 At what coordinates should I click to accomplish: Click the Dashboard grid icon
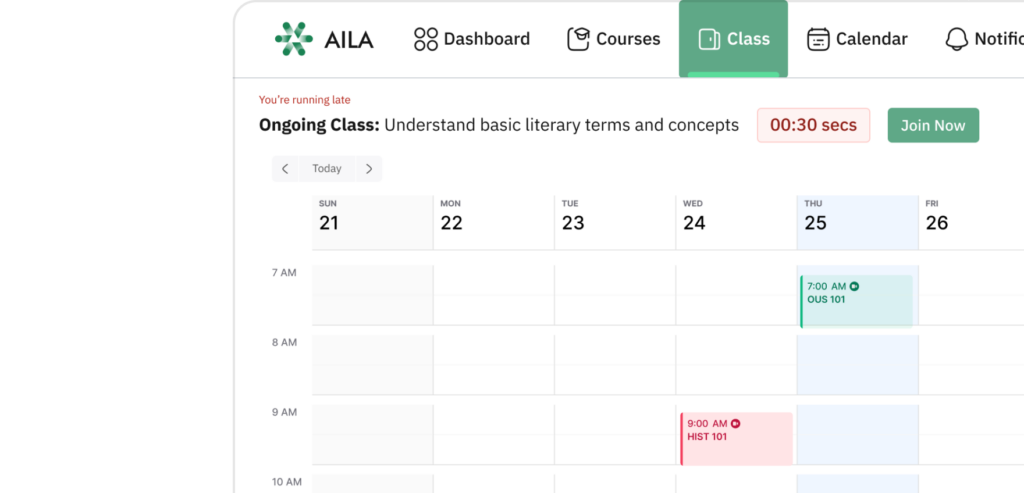(426, 39)
